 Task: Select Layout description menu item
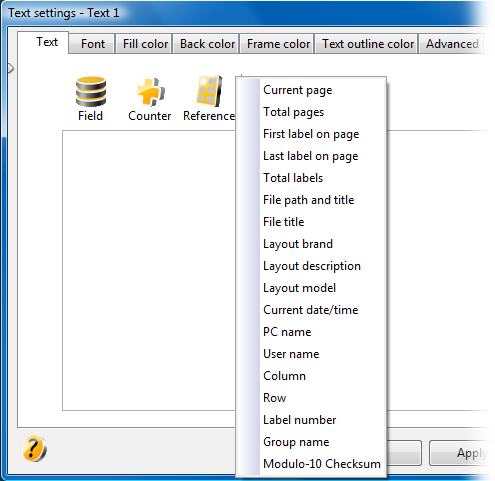click(x=311, y=266)
